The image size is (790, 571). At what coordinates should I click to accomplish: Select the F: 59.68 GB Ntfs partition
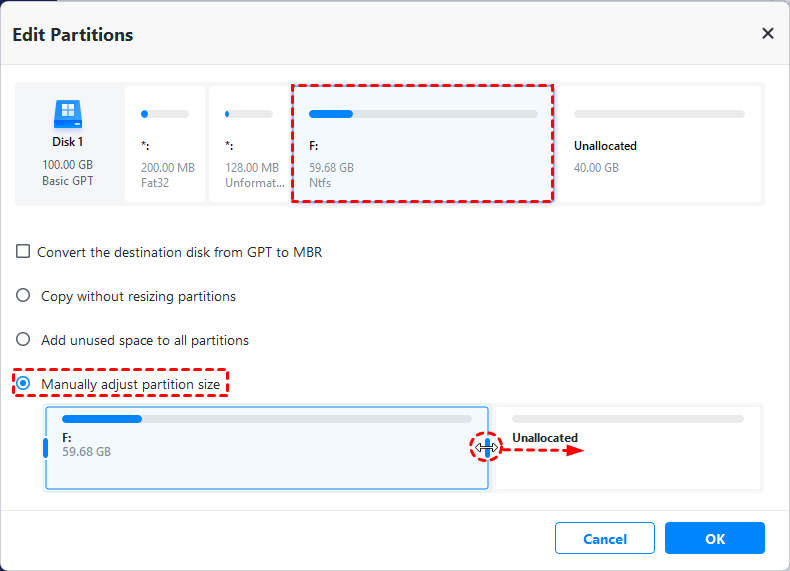click(422, 144)
